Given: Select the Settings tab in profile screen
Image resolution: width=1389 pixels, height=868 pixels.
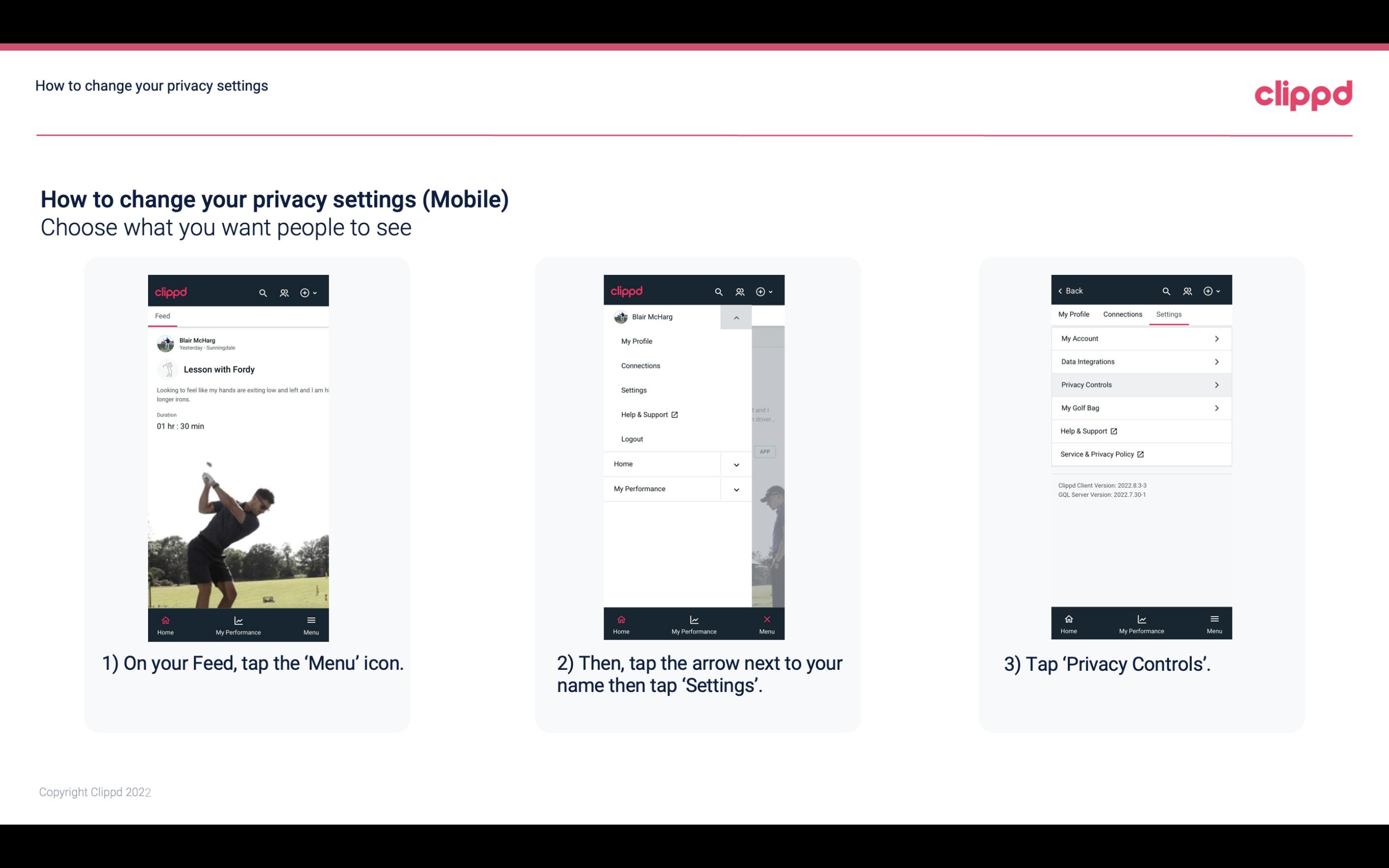Looking at the screenshot, I should click(1168, 314).
